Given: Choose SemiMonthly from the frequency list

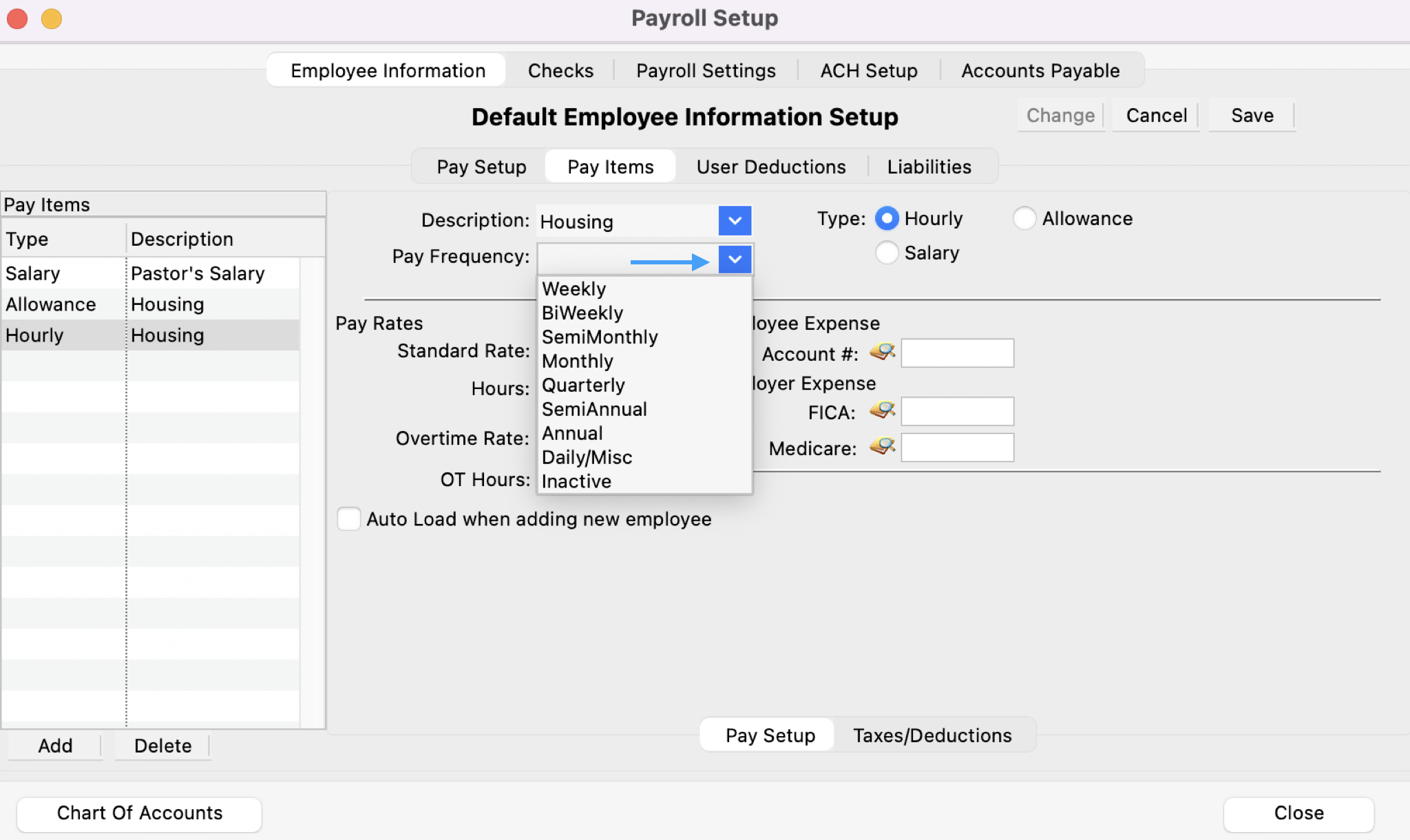Looking at the screenshot, I should (600, 337).
